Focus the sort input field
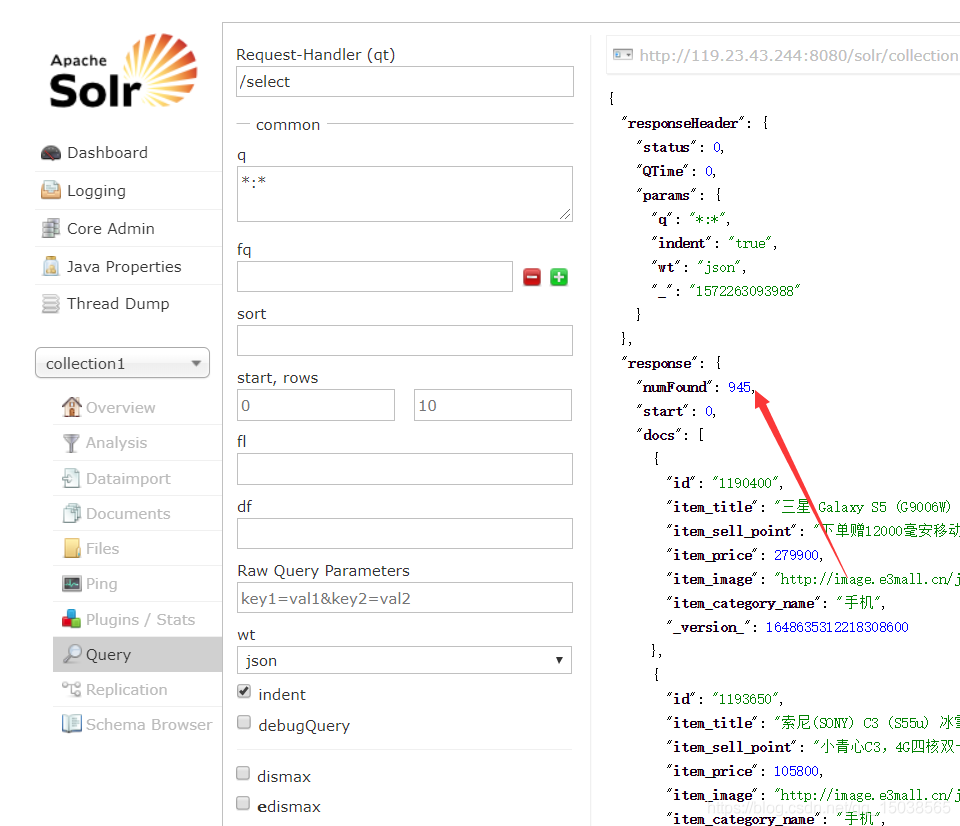Screen dimensions: 960x826 (405, 340)
